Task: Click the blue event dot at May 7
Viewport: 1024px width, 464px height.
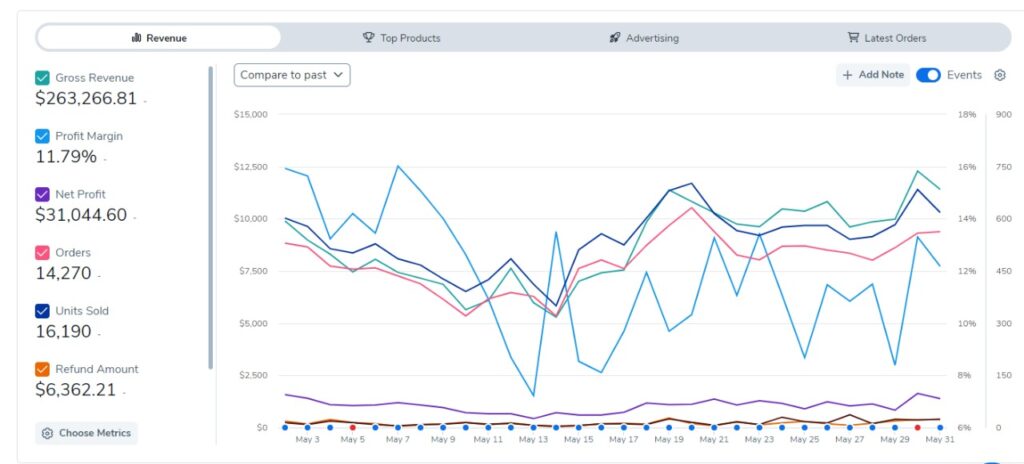Action: [398, 427]
